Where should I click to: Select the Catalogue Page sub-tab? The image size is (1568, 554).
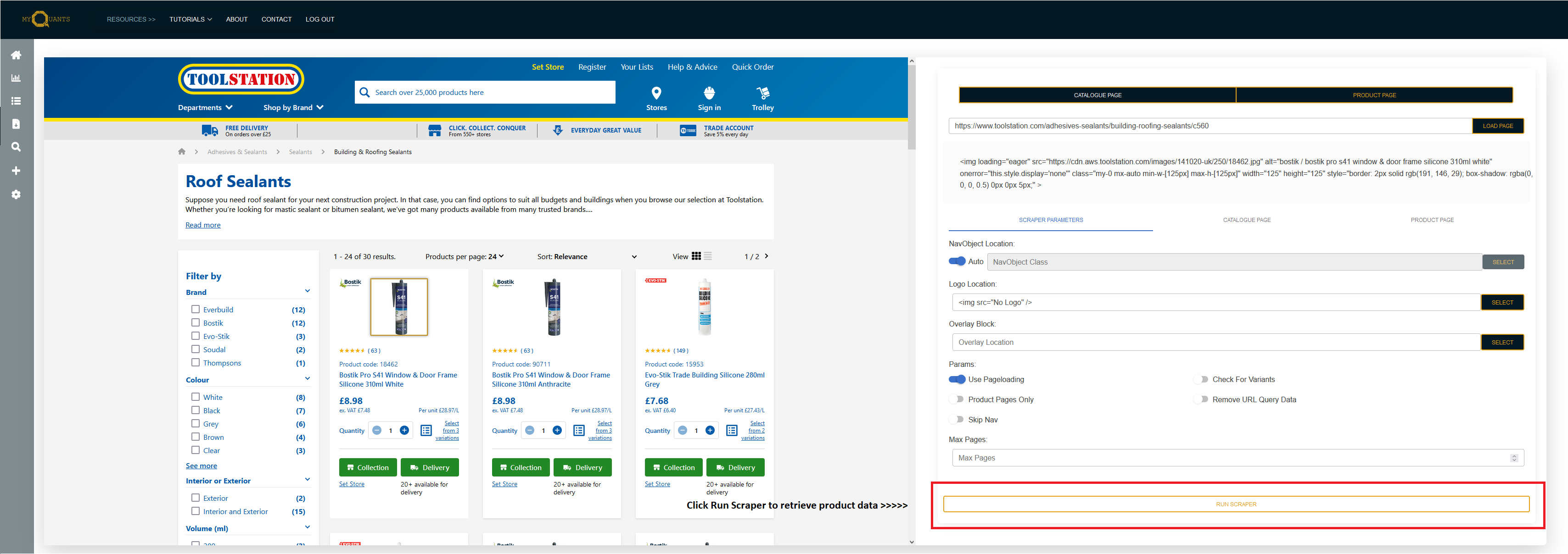click(1247, 220)
